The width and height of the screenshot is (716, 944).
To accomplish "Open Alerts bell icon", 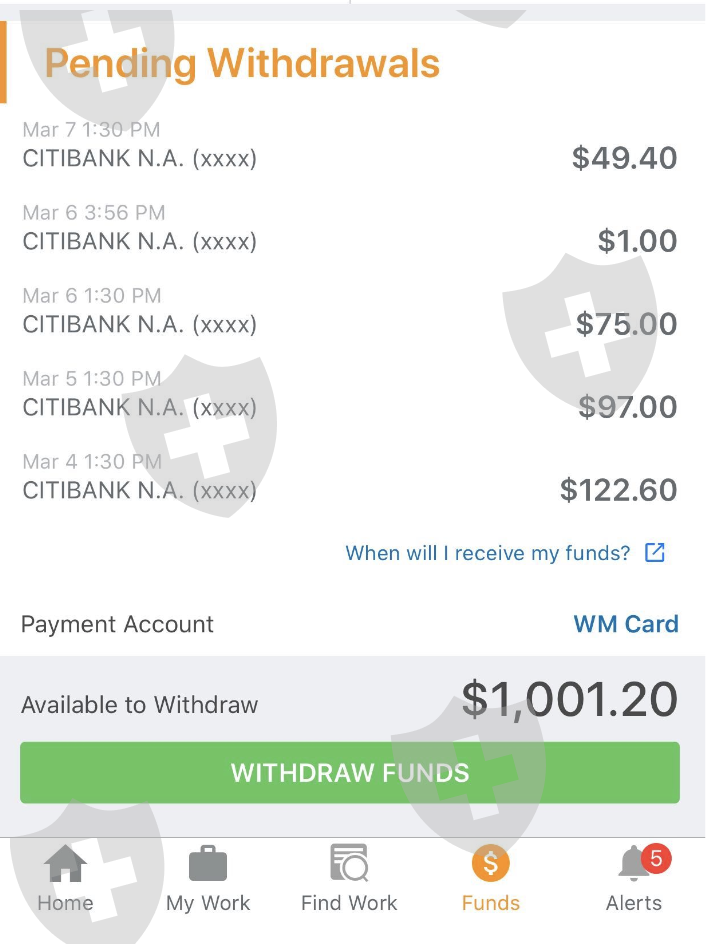I will (633, 865).
